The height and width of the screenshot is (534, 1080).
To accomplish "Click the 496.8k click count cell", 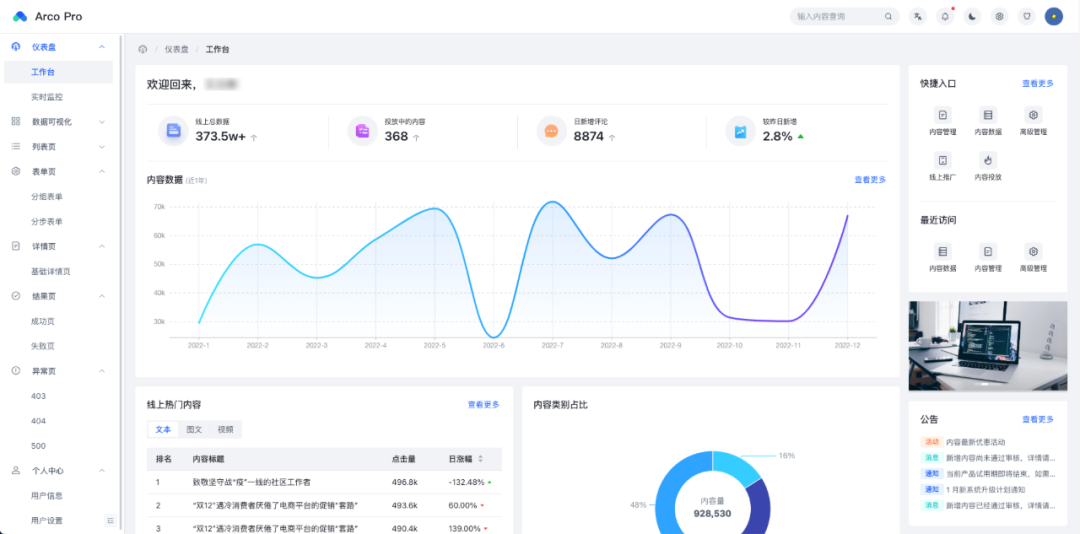I will (404, 482).
